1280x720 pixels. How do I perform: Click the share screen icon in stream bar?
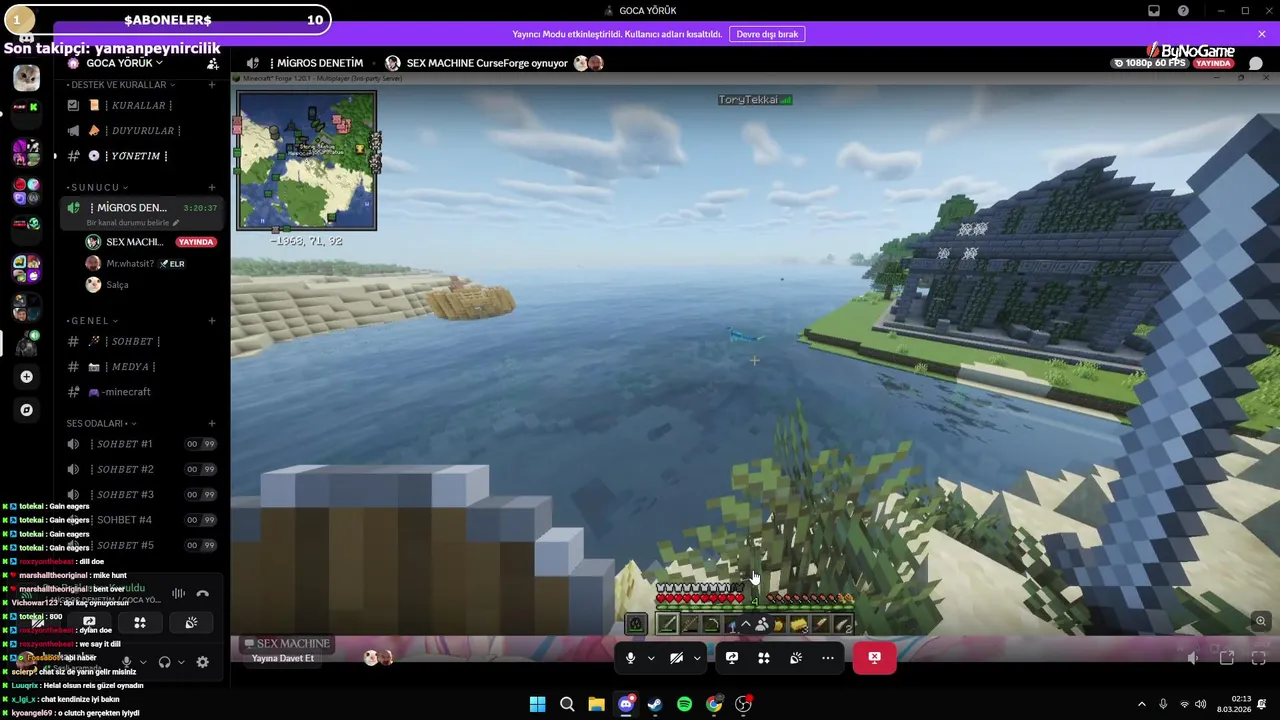(732, 658)
